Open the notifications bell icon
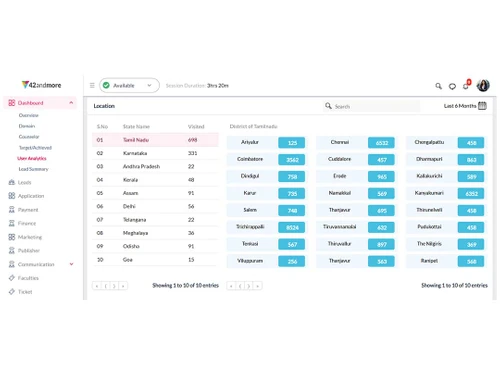Viewport: 500px width, 375px height. point(466,86)
